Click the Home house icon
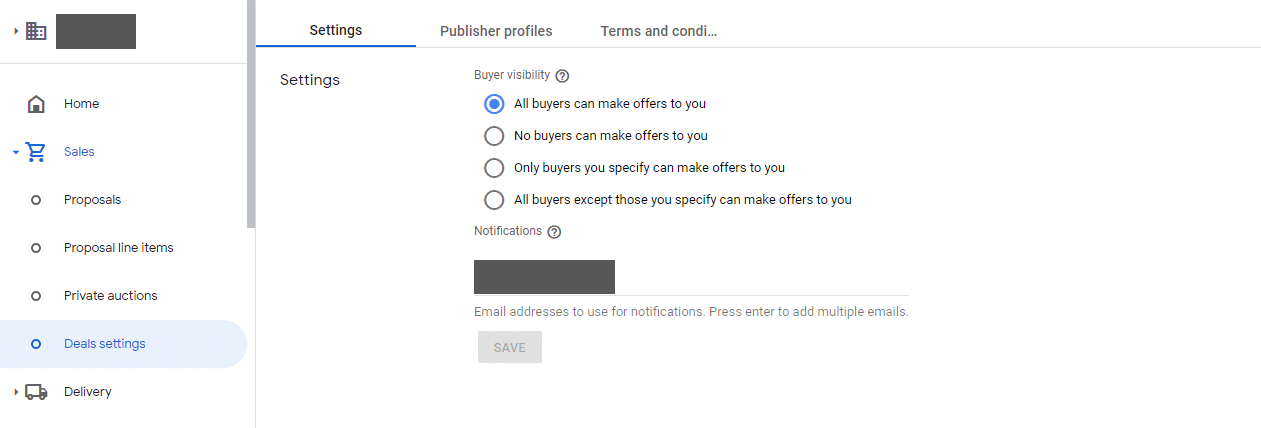1261x428 pixels. 36,104
